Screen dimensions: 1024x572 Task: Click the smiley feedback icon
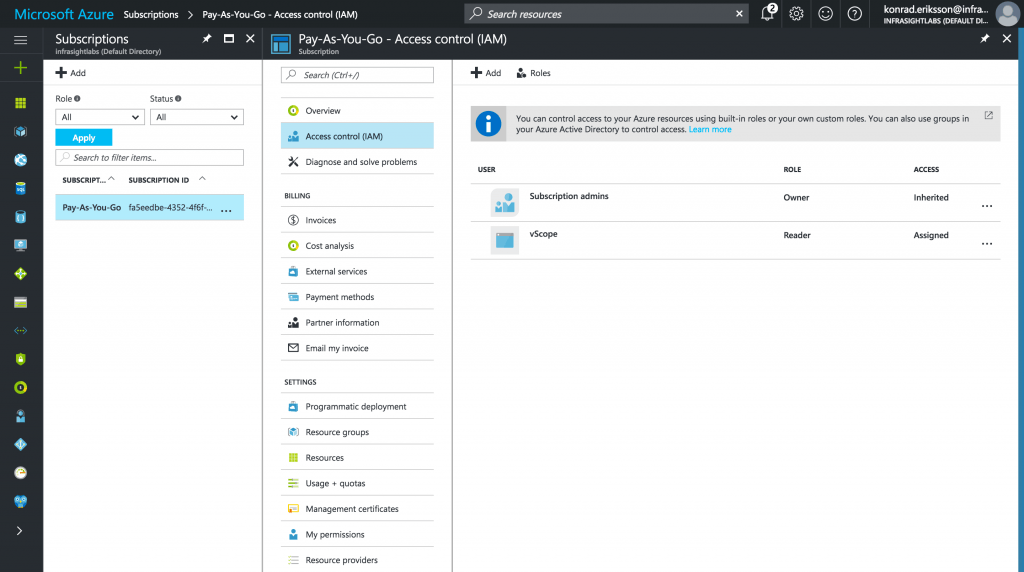point(825,14)
